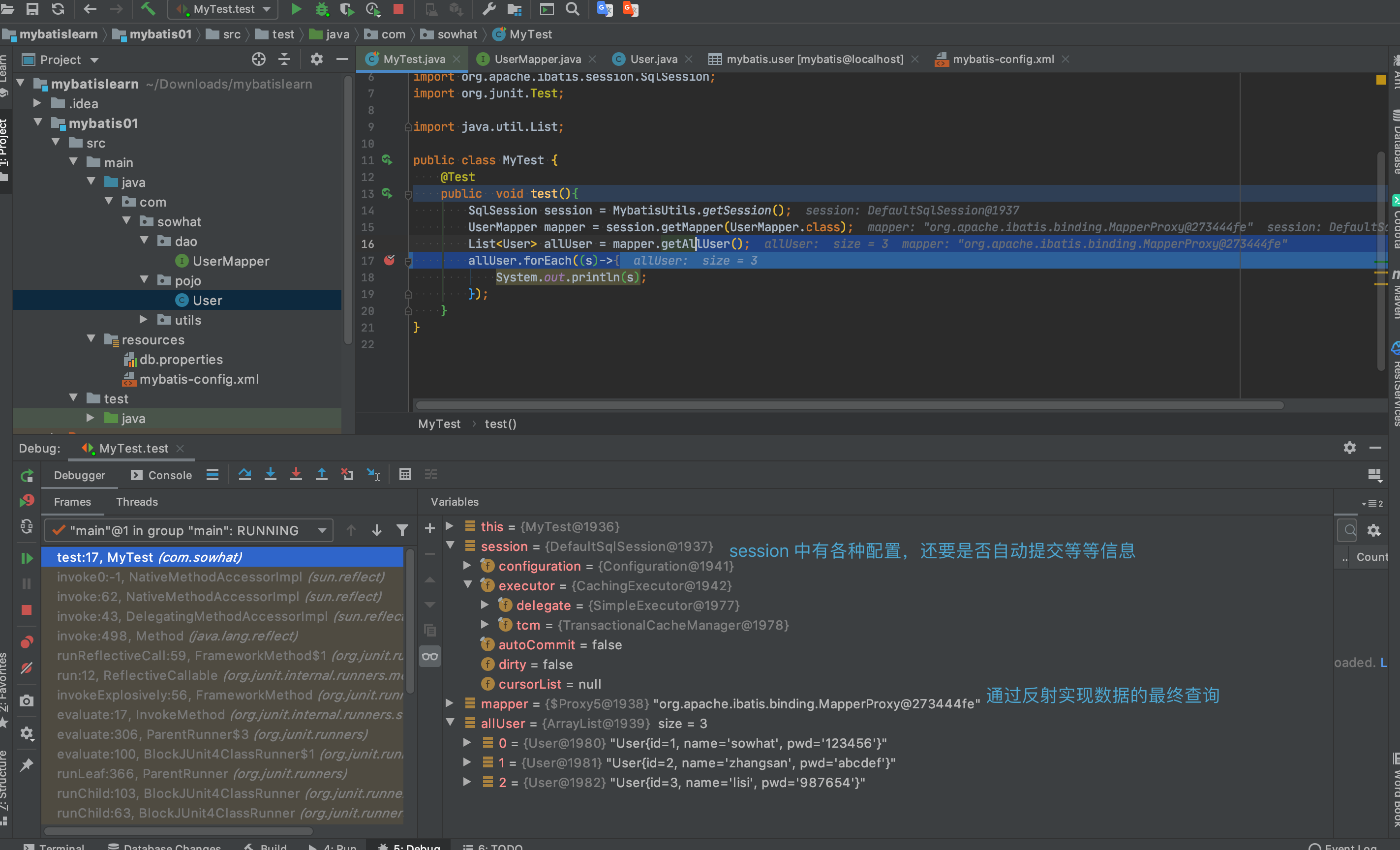Collapse the allUser variable node
This screenshot has height=850, width=1400.
point(450,723)
